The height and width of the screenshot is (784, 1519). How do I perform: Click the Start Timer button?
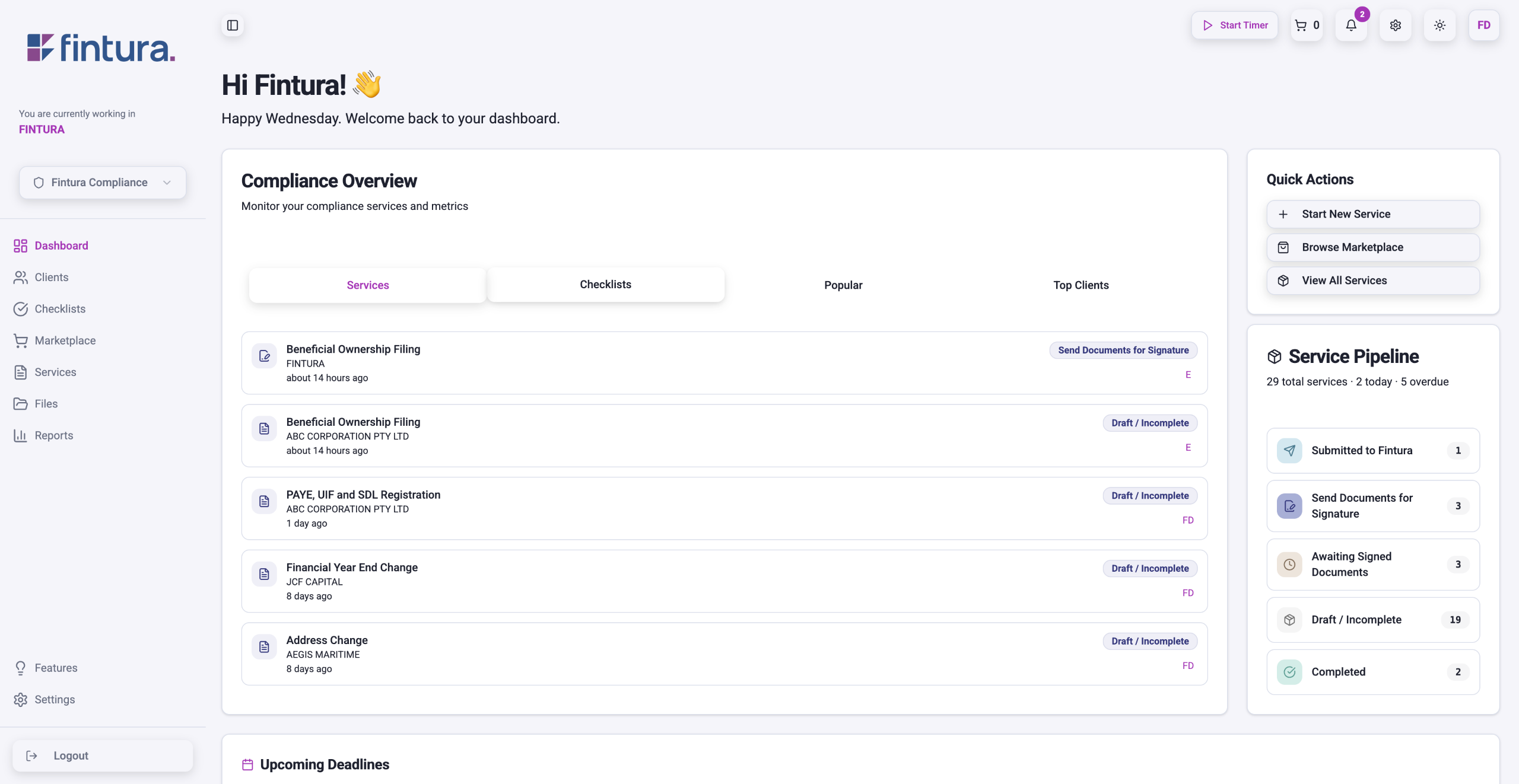click(x=1235, y=26)
